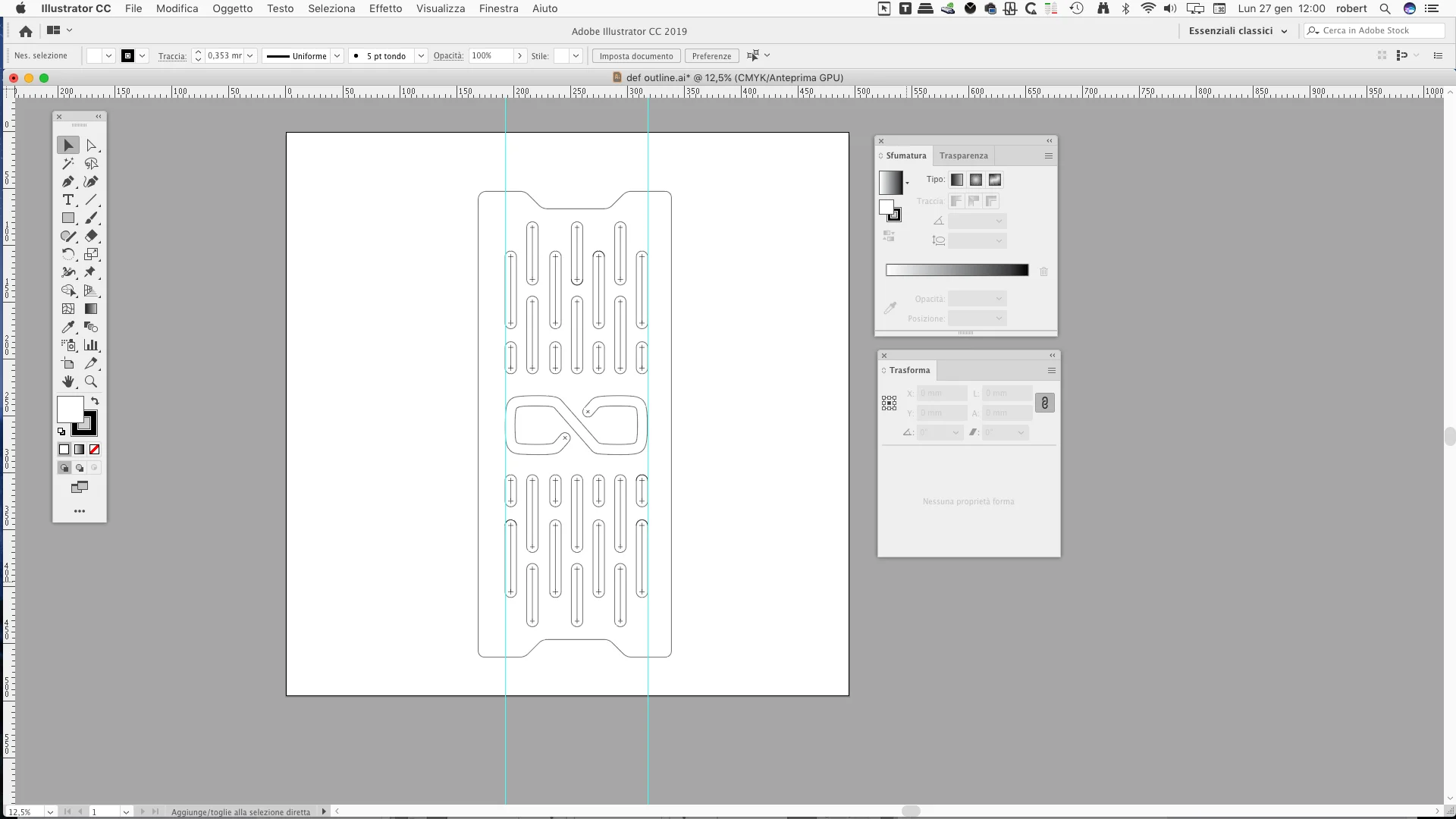Switch to the Trasparenza tab
Image resolution: width=1456 pixels, height=819 pixels.
click(x=963, y=155)
